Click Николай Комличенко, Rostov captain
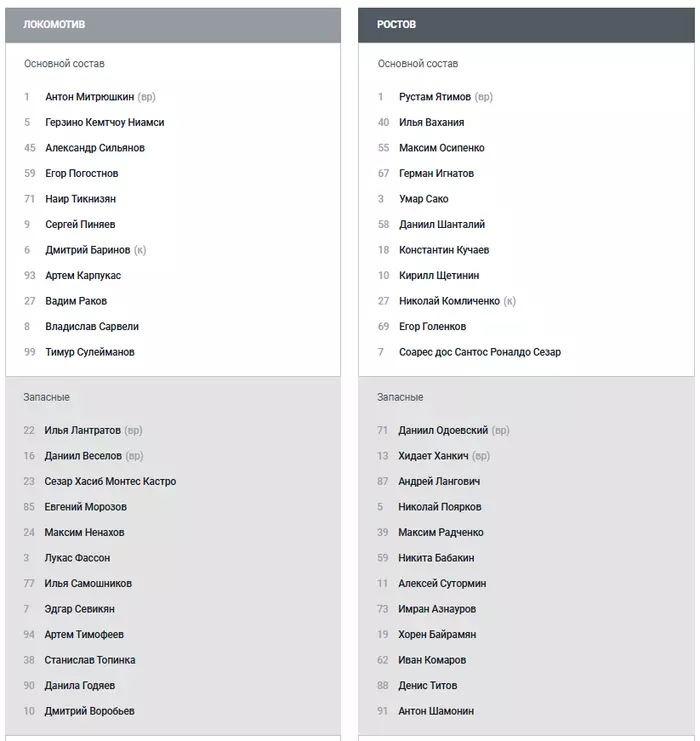This screenshot has width=700, height=741. tap(449, 301)
